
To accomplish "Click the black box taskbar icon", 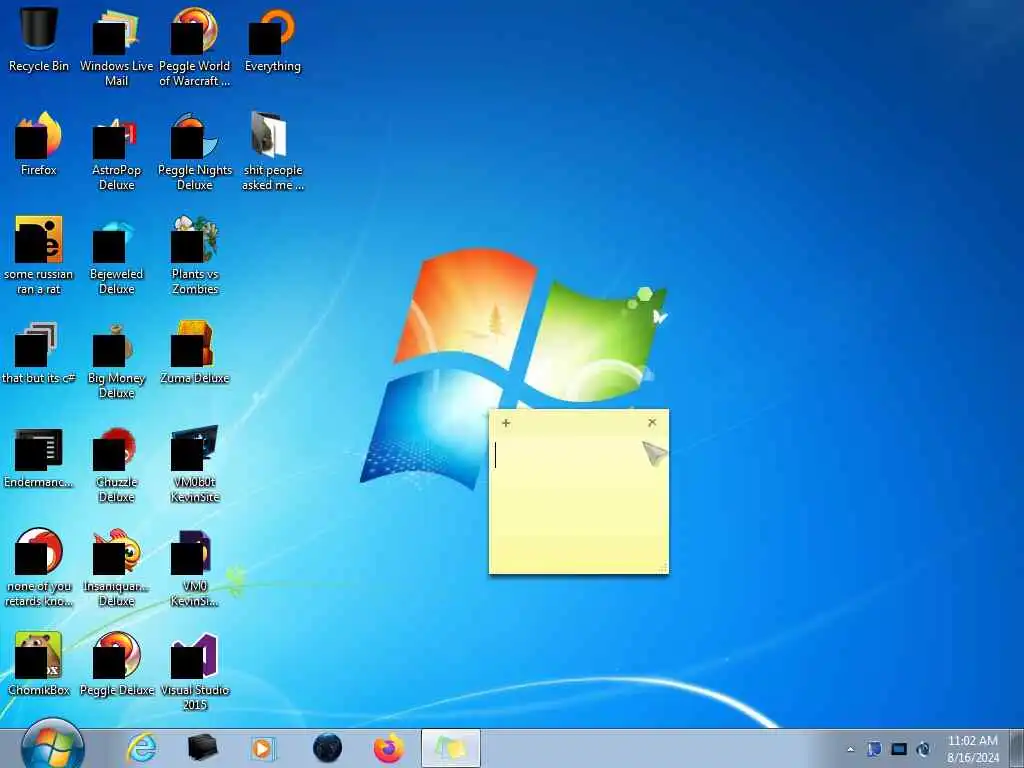I will tap(202, 748).
